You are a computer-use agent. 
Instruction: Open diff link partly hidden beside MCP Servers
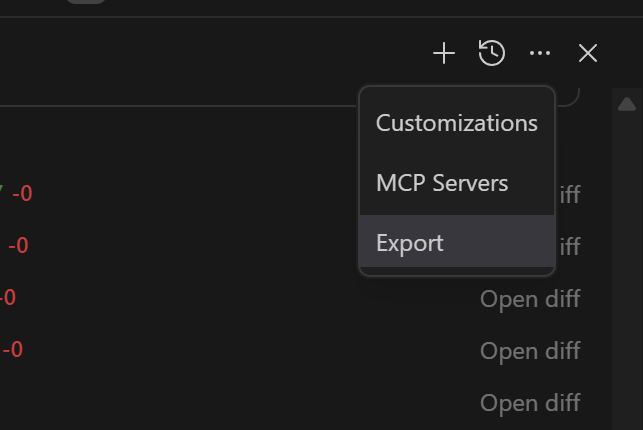568,194
